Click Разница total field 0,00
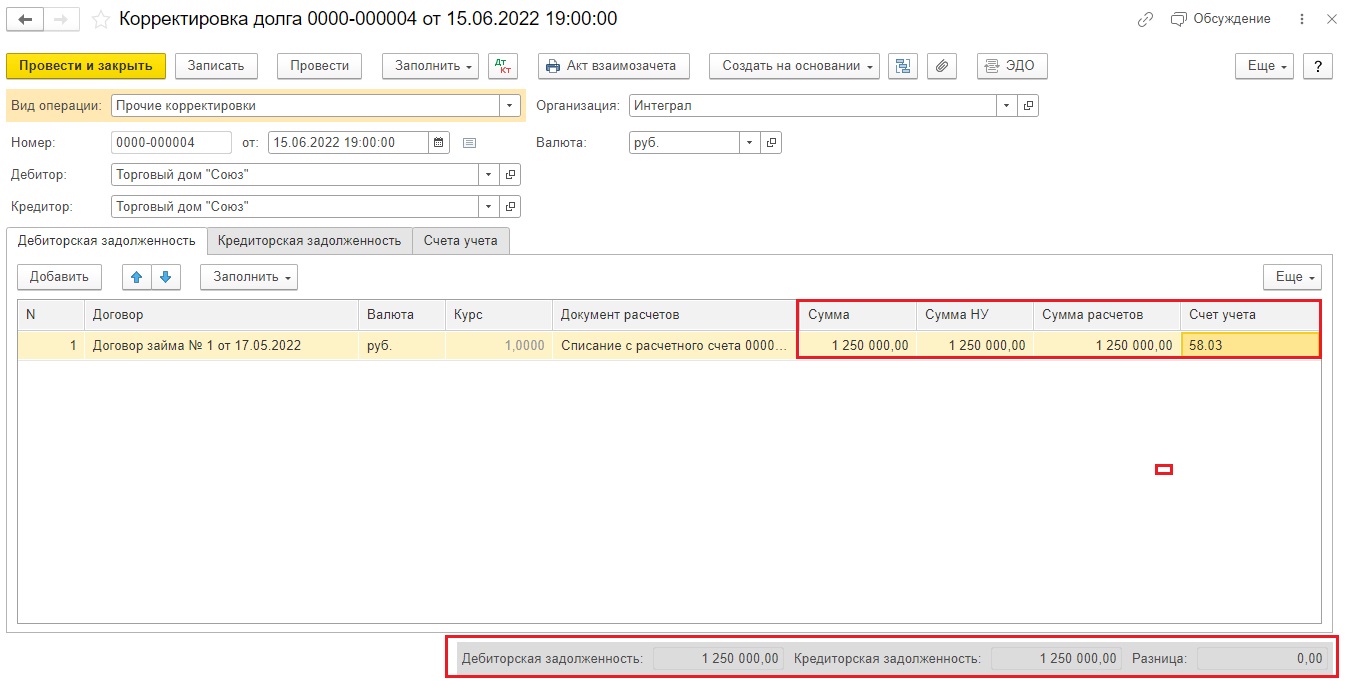Viewport: 1351px width, 681px height. tap(1261, 658)
